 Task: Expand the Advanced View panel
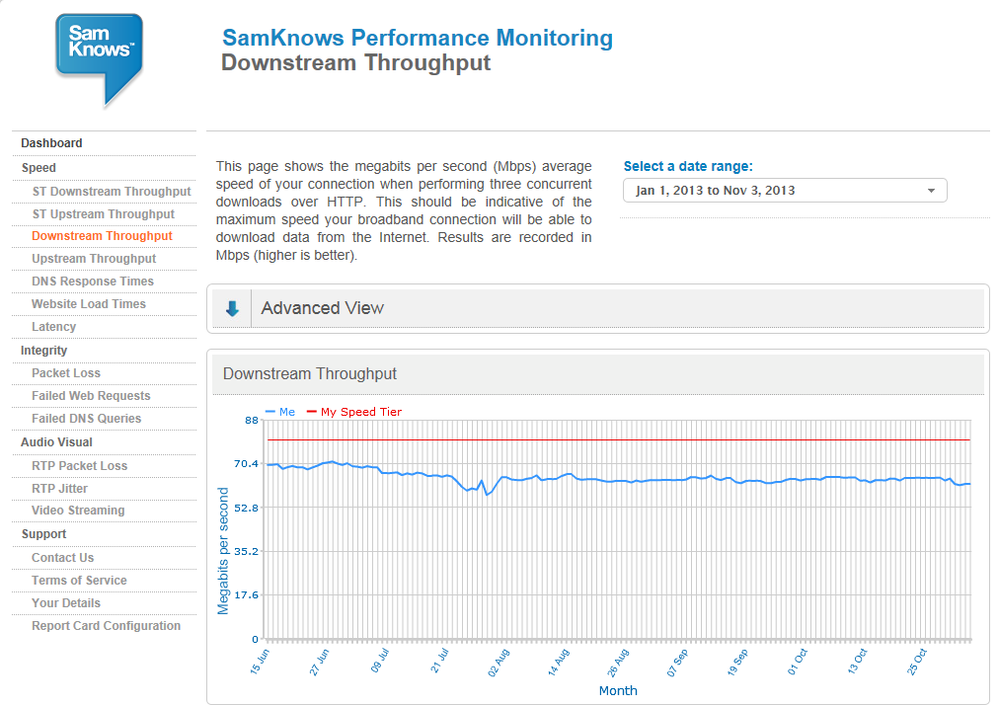598,308
